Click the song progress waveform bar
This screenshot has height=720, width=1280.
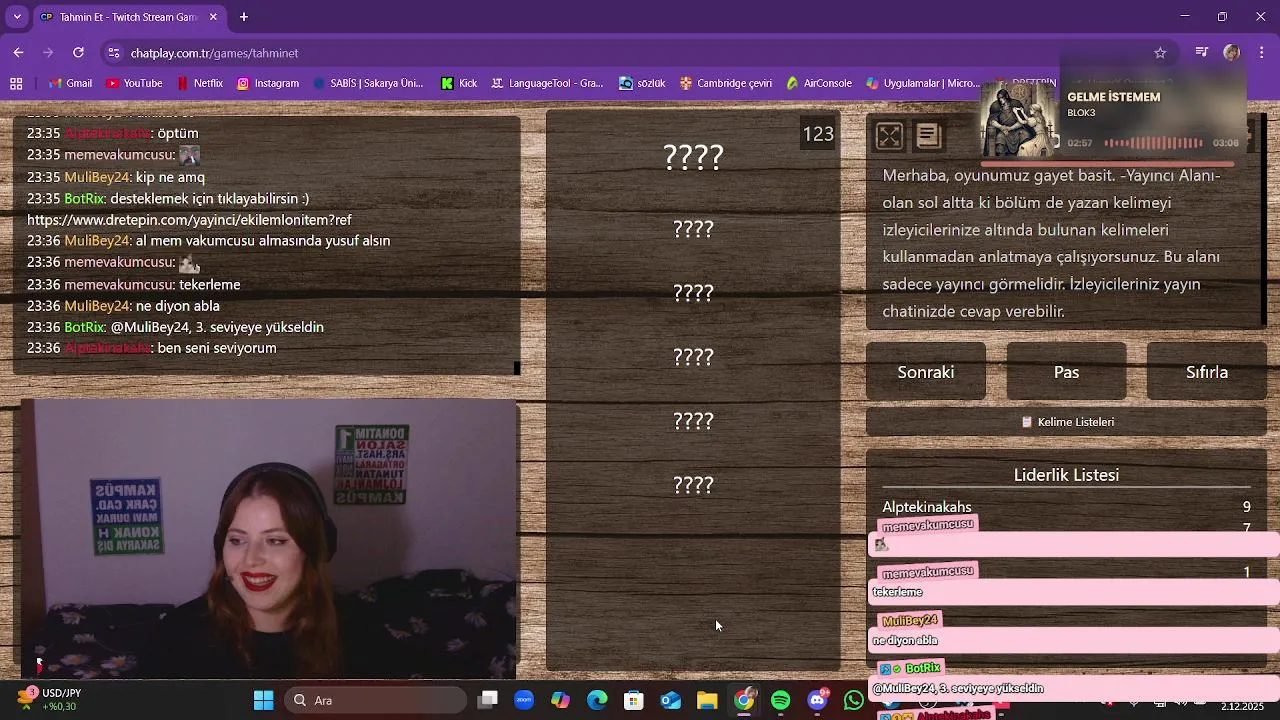1153,143
